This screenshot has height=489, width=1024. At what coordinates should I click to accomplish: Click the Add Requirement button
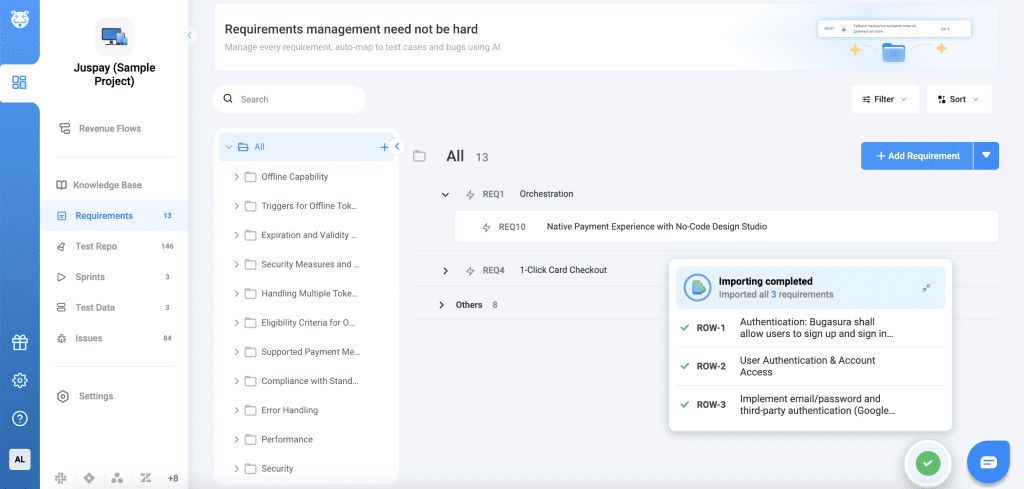pyautogui.click(x=917, y=155)
